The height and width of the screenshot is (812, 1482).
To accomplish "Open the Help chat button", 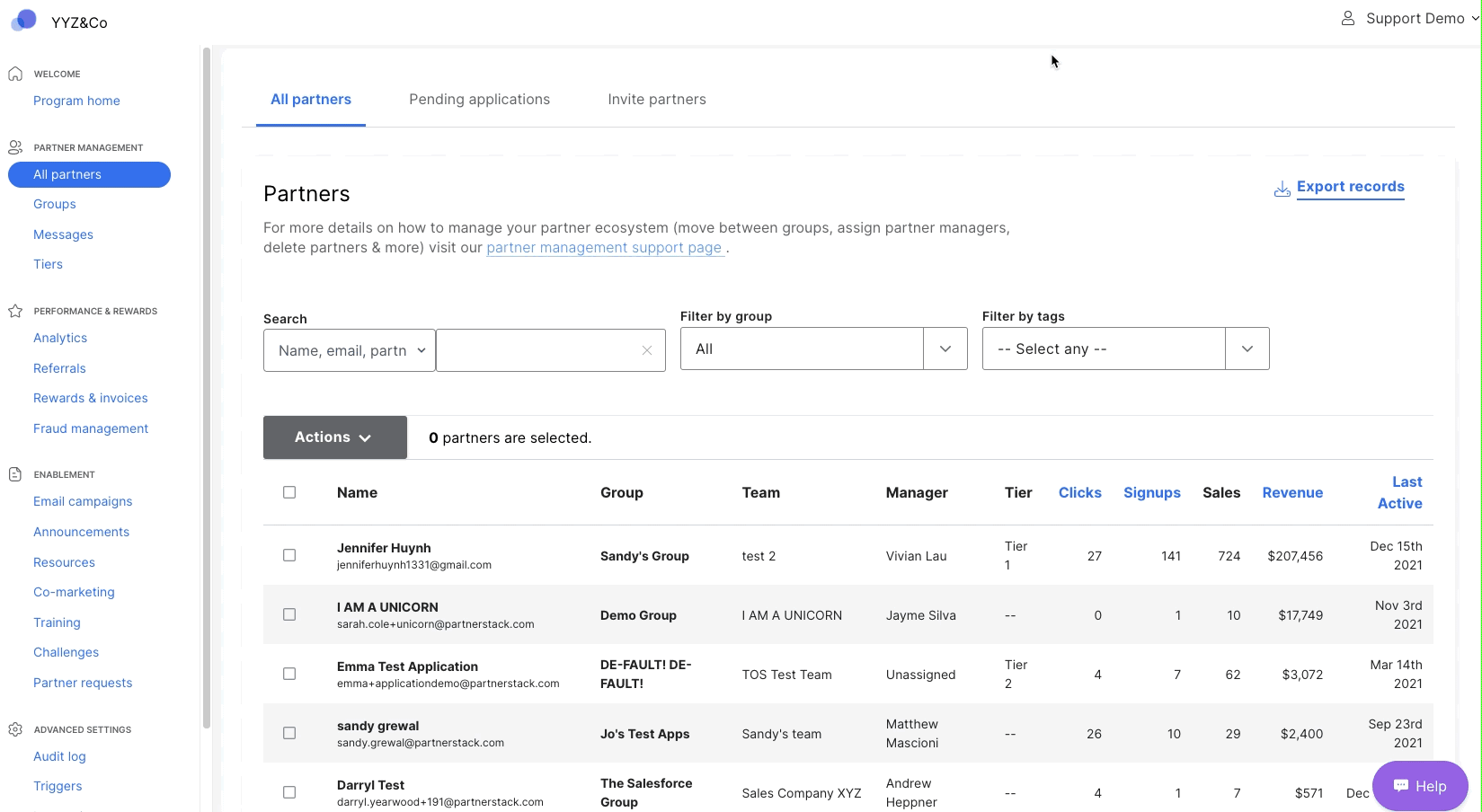I will [1420, 786].
